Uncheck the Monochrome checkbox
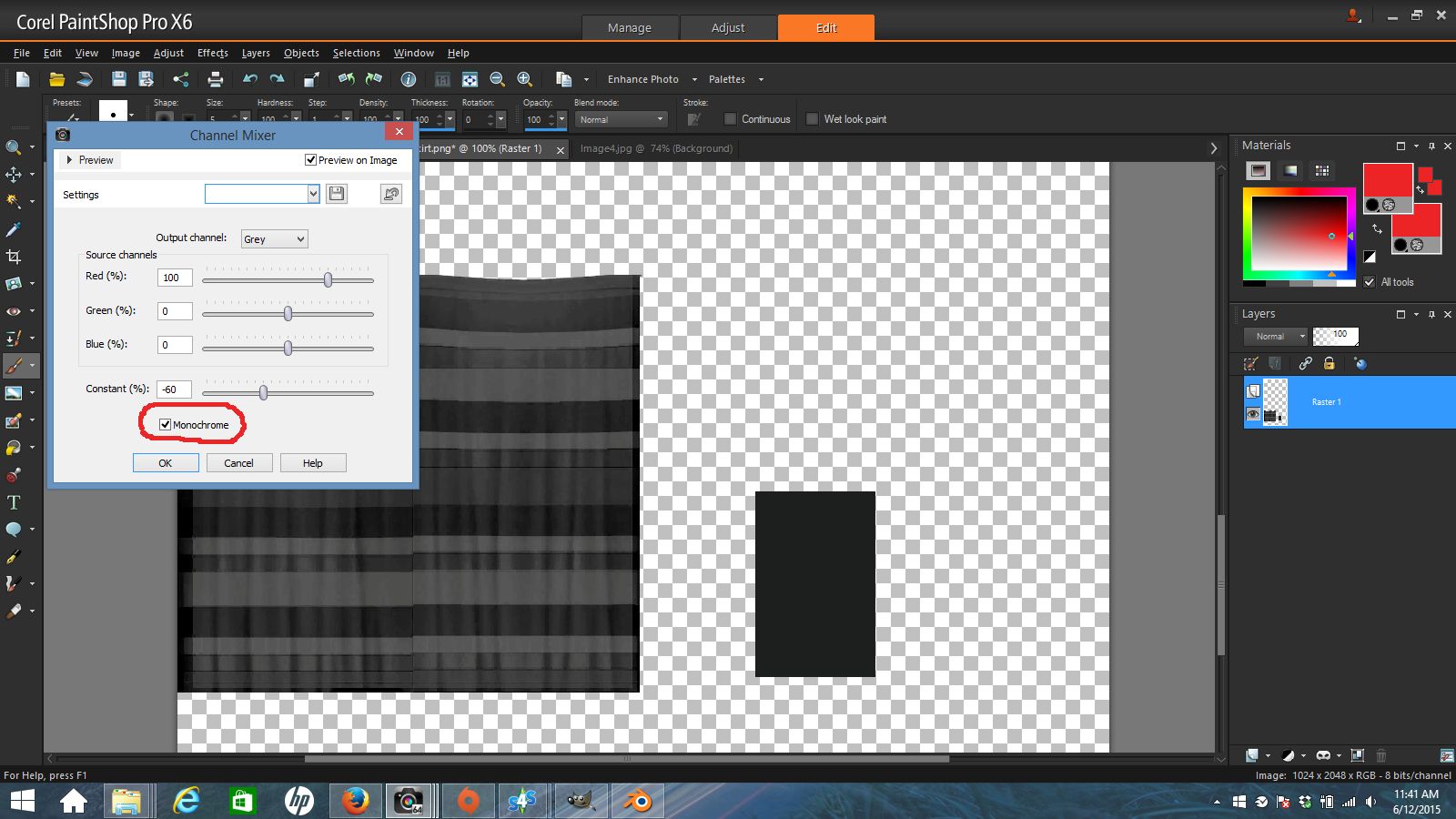The height and width of the screenshot is (819, 1456). tap(165, 424)
